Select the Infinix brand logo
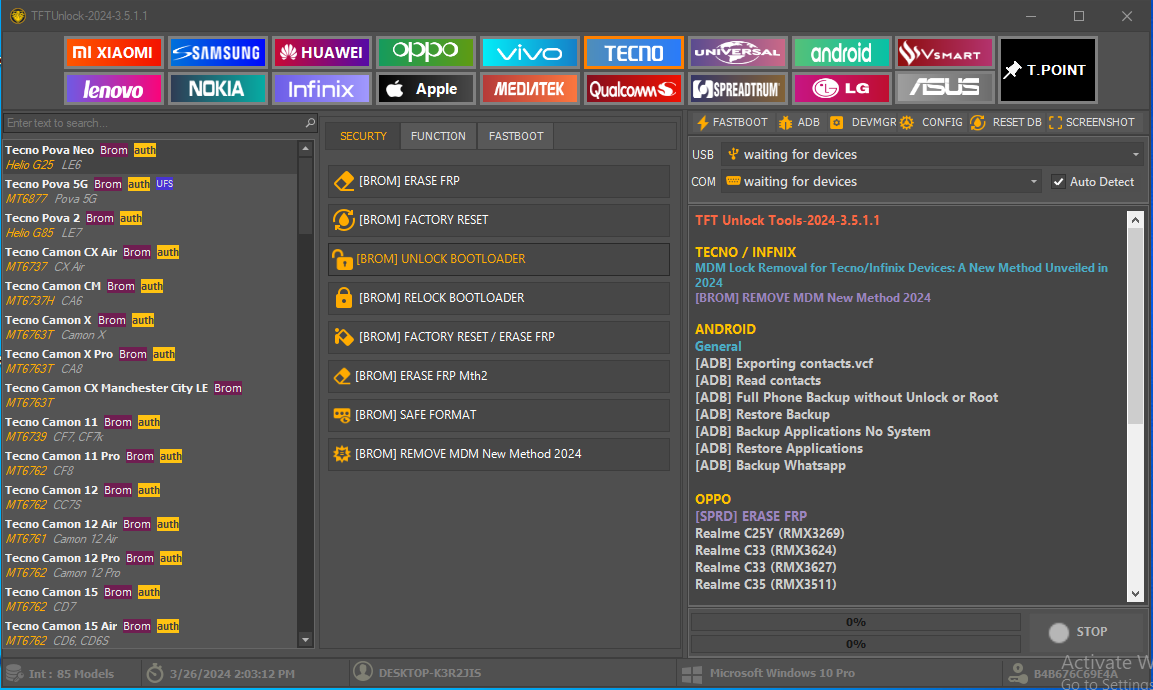The image size is (1153, 690). [x=321, y=89]
